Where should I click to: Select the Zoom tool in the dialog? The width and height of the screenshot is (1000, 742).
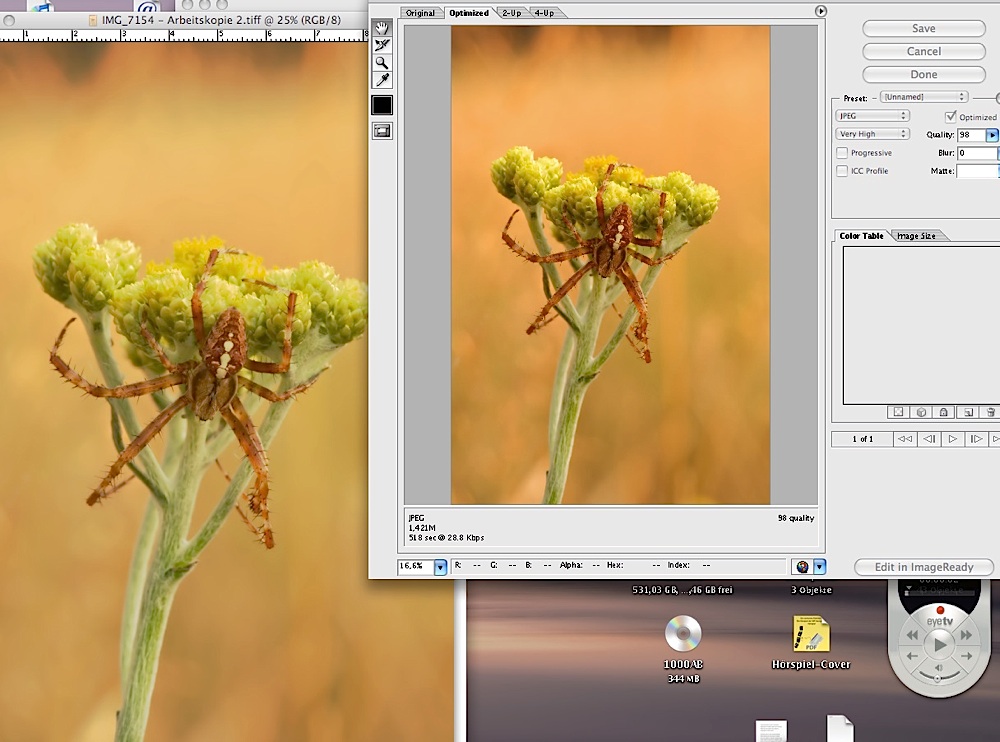pos(381,63)
